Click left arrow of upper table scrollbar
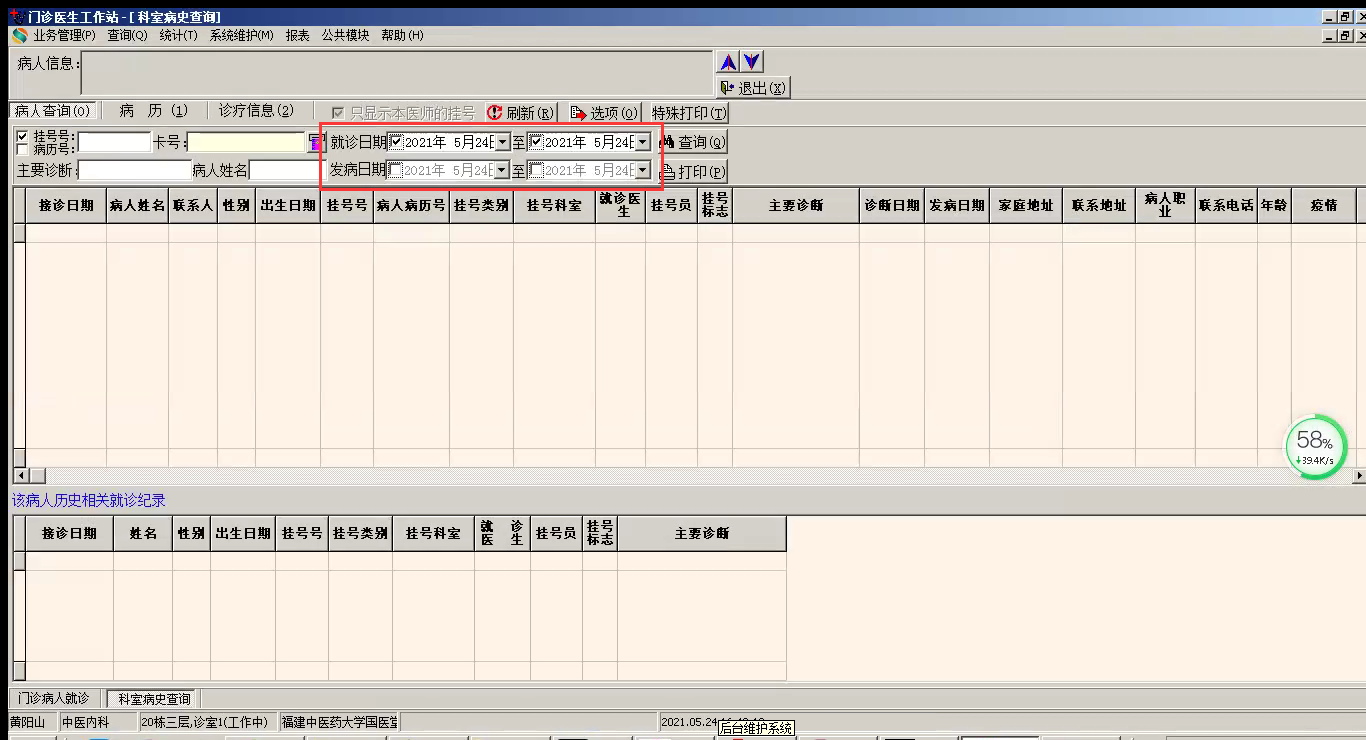 click(x=19, y=475)
